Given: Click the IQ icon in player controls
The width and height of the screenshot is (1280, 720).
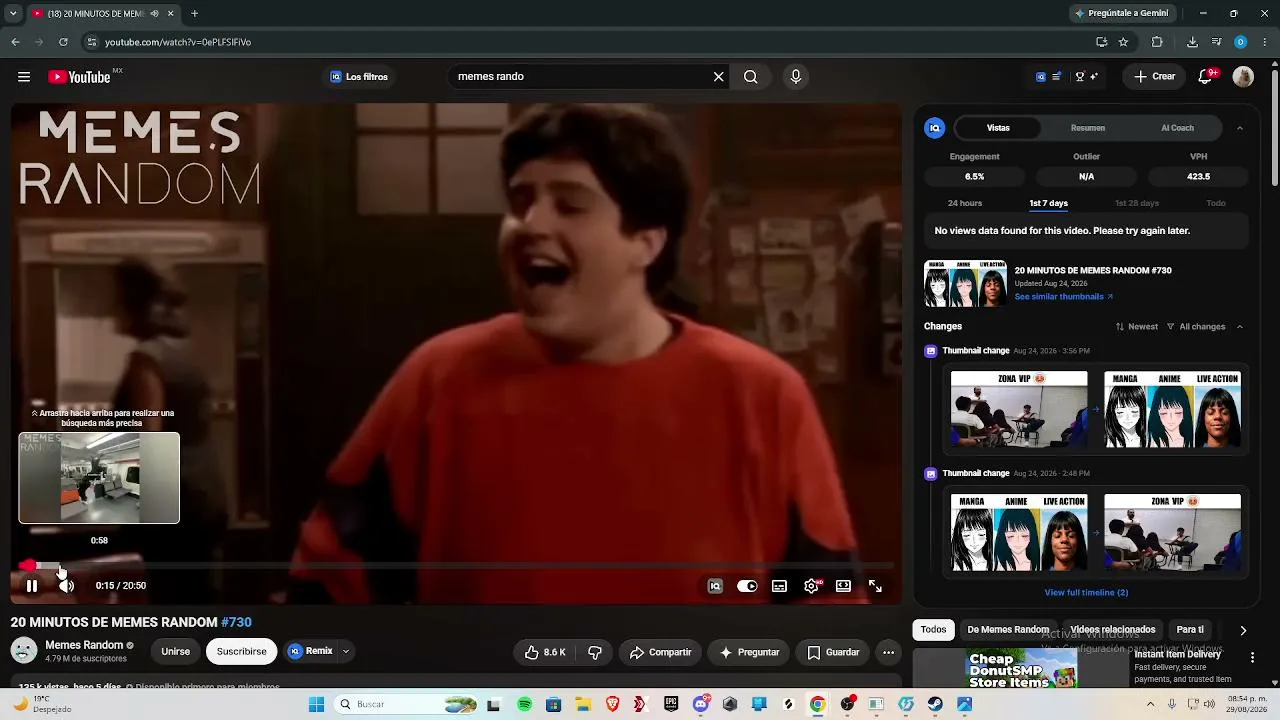Looking at the screenshot, I should [x=715, y=586].
